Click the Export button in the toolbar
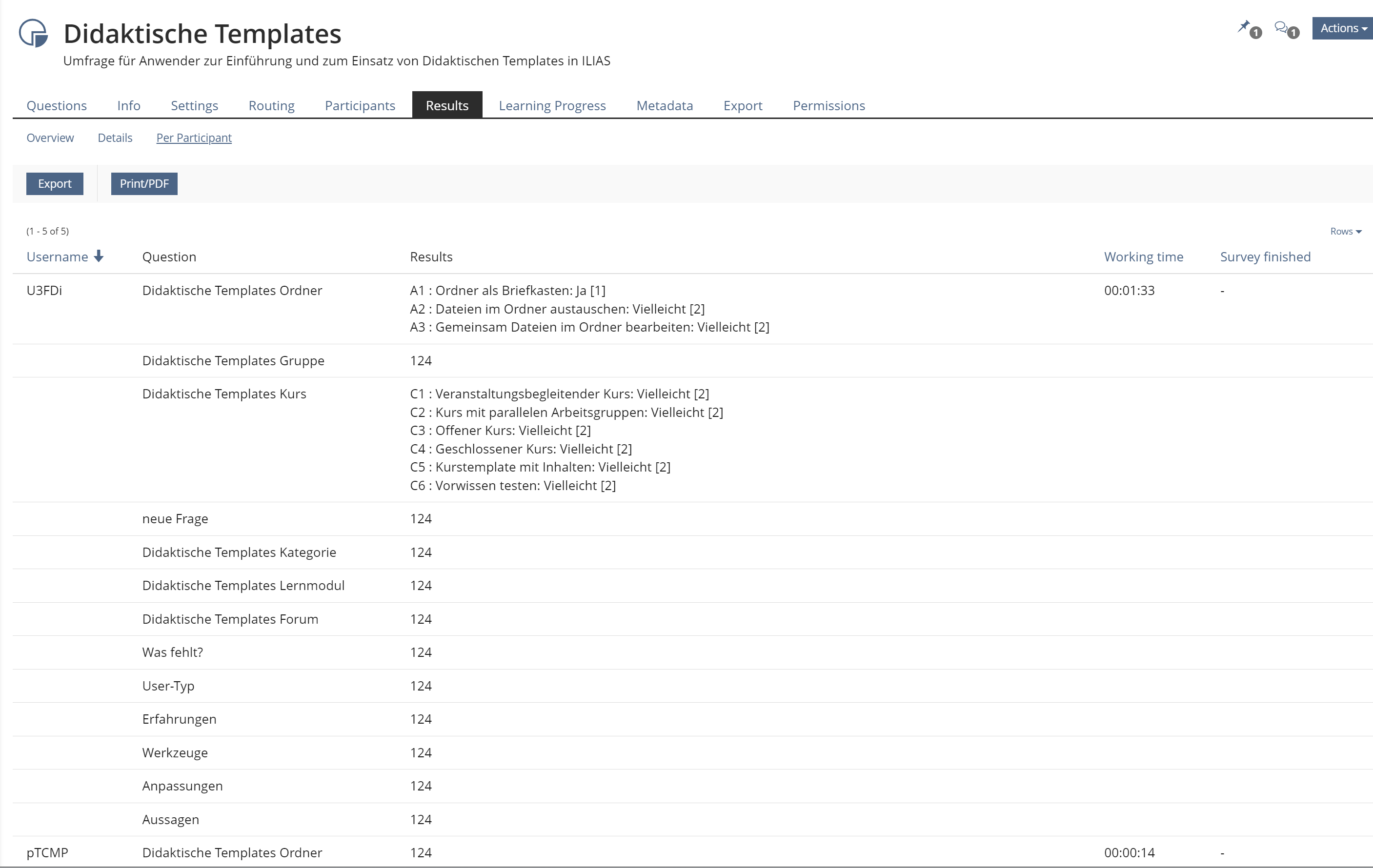1373x868 pixels. (x=55, y=183)
